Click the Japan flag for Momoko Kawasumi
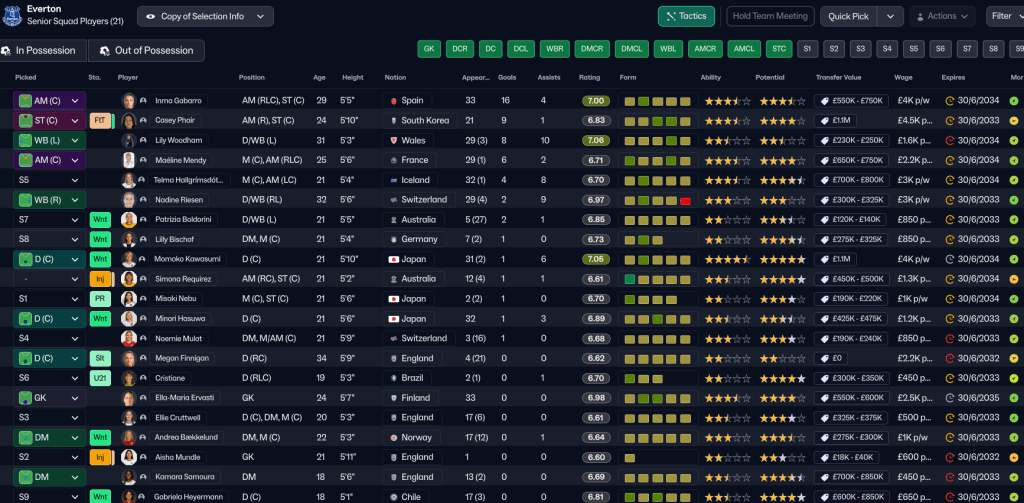 coord(393,259)
